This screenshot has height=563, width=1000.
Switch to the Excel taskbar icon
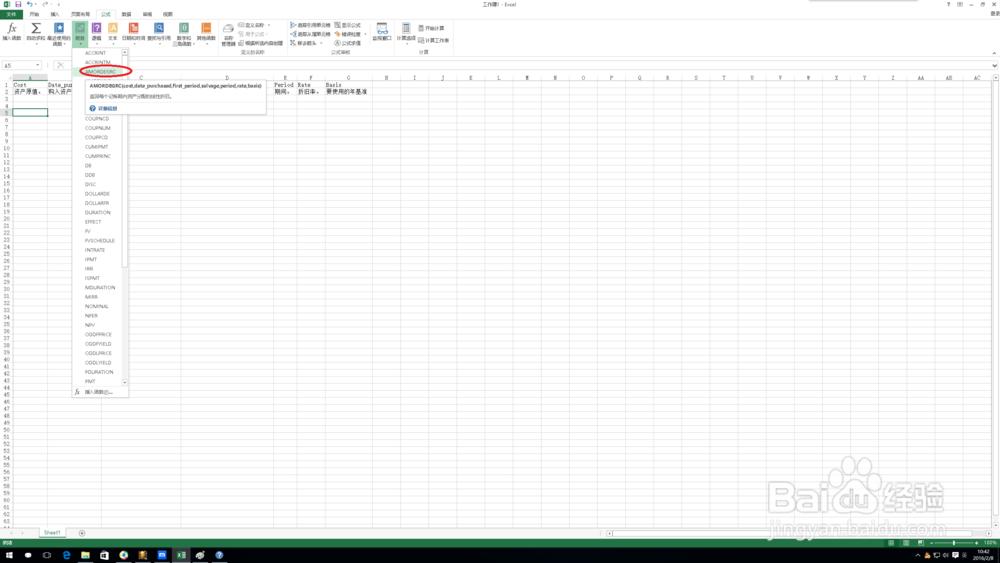click(x=181, y=555)
